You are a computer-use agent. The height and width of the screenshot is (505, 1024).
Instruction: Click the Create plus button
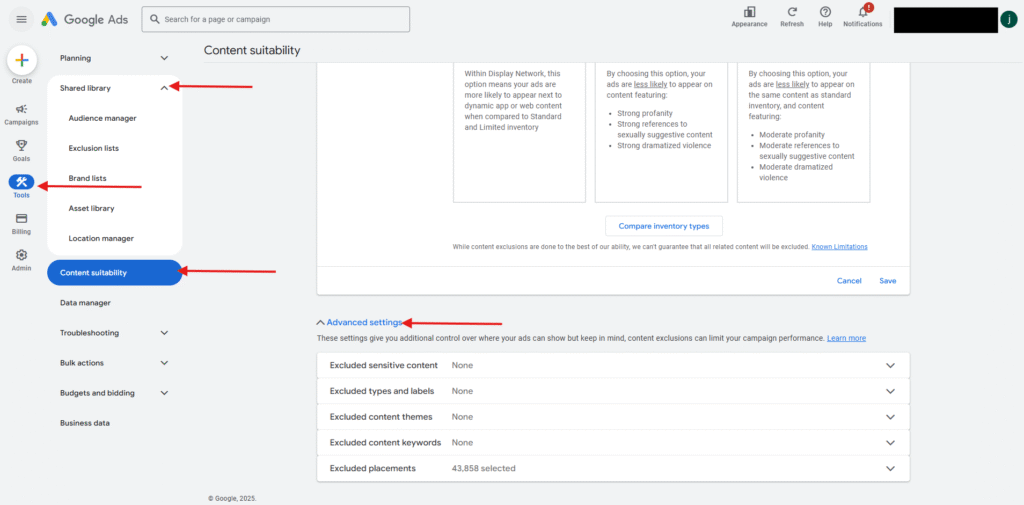tap(22, 60)
